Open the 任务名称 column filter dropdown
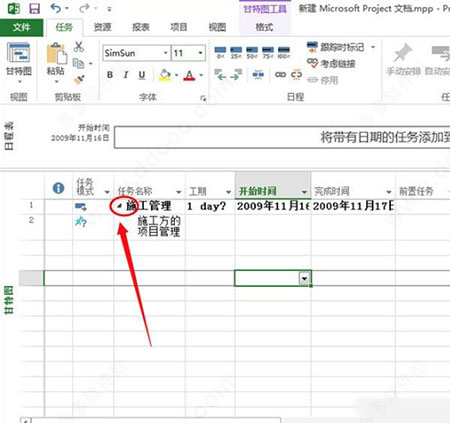 [x=179, y=192]
